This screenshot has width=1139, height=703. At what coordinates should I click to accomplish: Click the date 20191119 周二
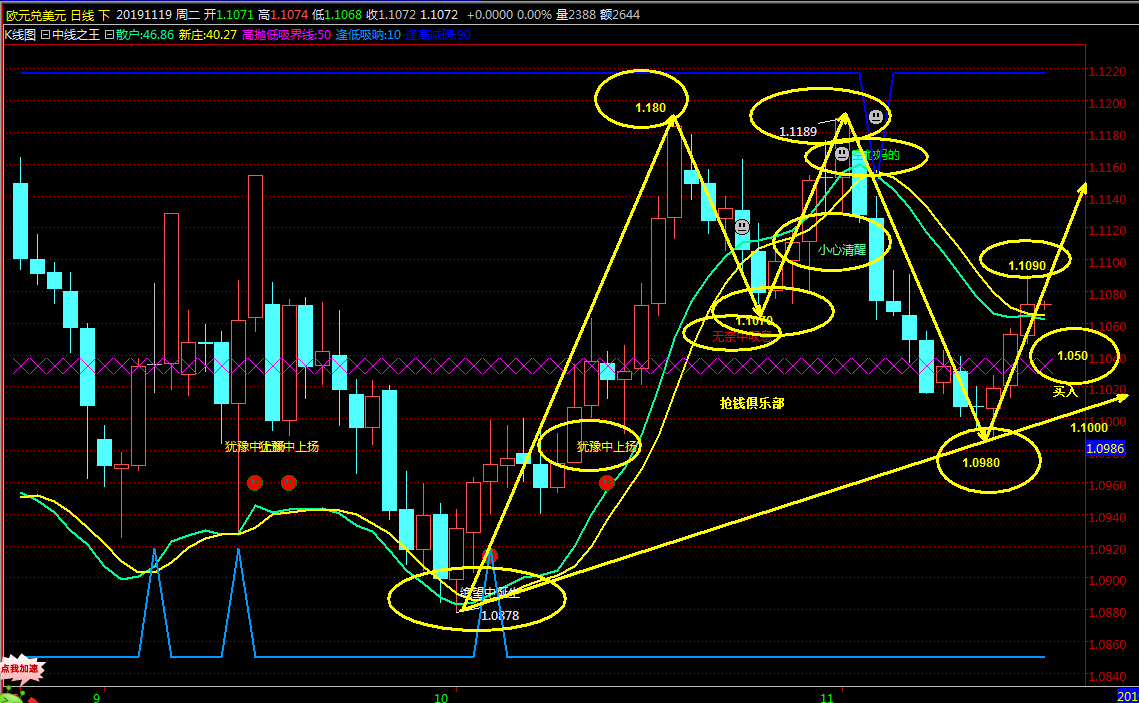click(158, 15)
